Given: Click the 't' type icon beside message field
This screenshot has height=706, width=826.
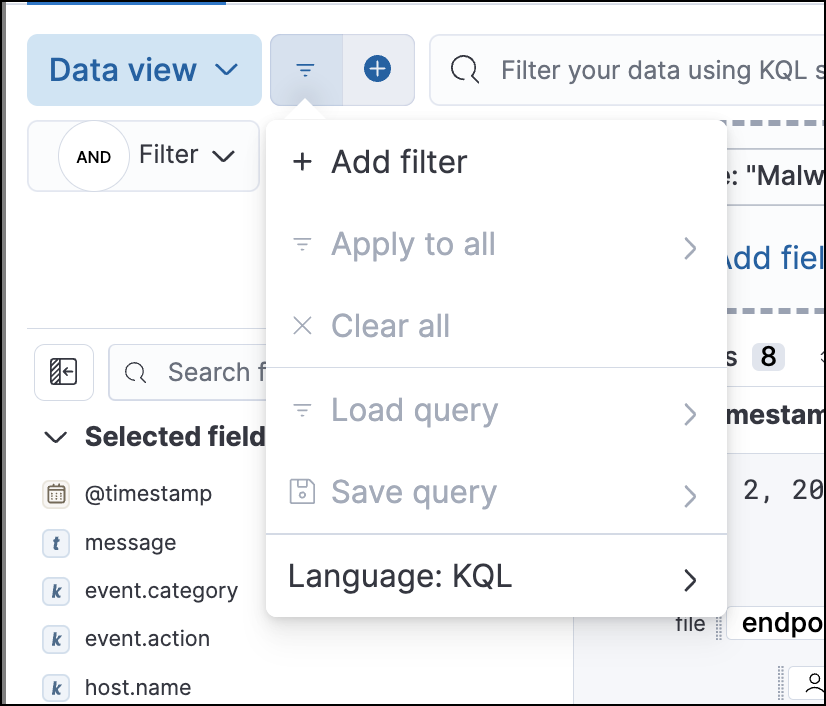Looking at the screenshot, I should point(56,542).
